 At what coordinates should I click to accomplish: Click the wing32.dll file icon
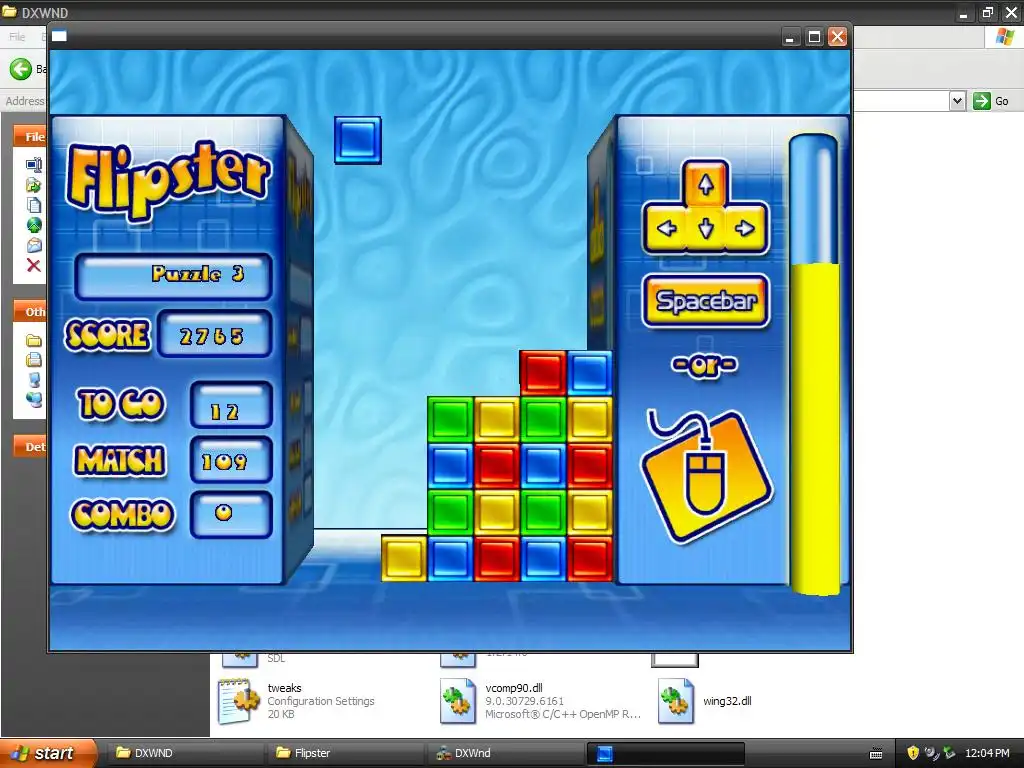point(676,701)
